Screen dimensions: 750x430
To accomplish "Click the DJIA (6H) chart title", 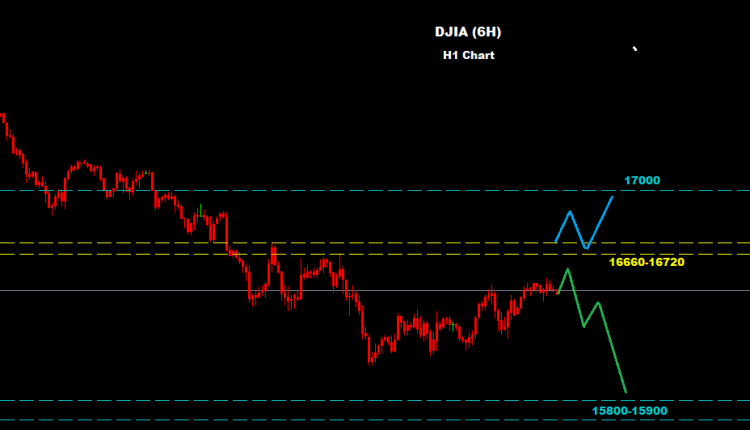I will click(468, 32).
